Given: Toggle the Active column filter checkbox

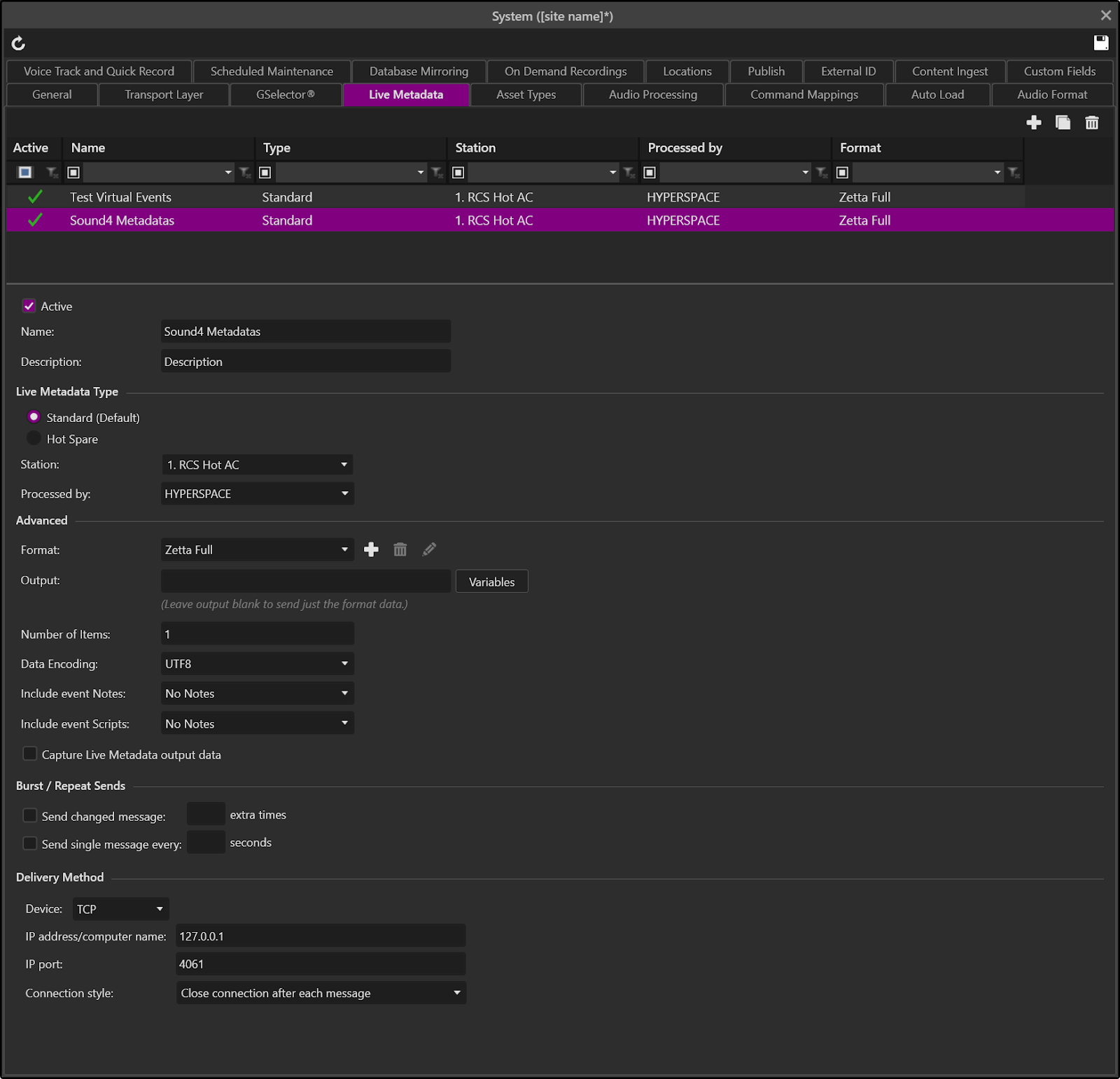Looking at the screenshot, I should click(25, 172).
